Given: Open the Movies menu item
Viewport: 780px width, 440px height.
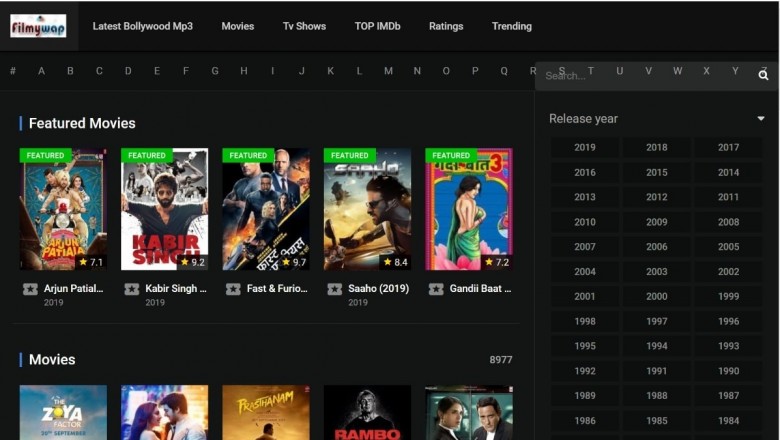Looking at the screenshot, I should 237,26.
